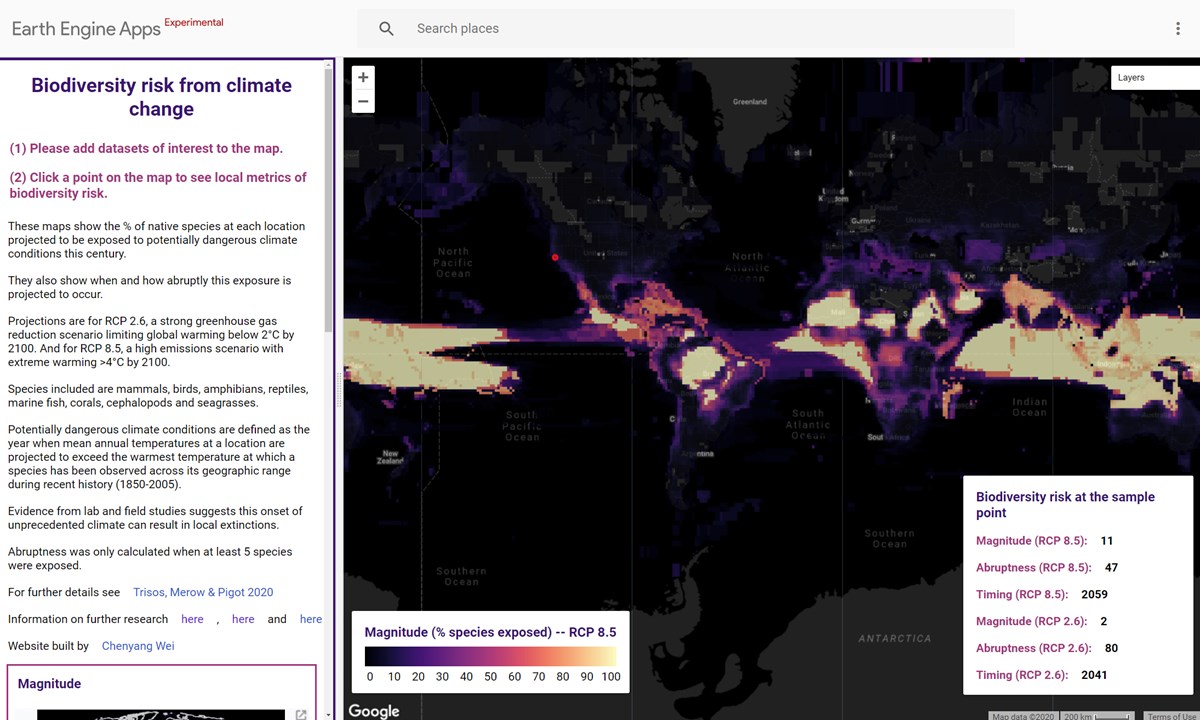The width and height of the screenshot is (1200, 720).
Task: Click the Chenyang Wei website link
Action: coord(138,645)
